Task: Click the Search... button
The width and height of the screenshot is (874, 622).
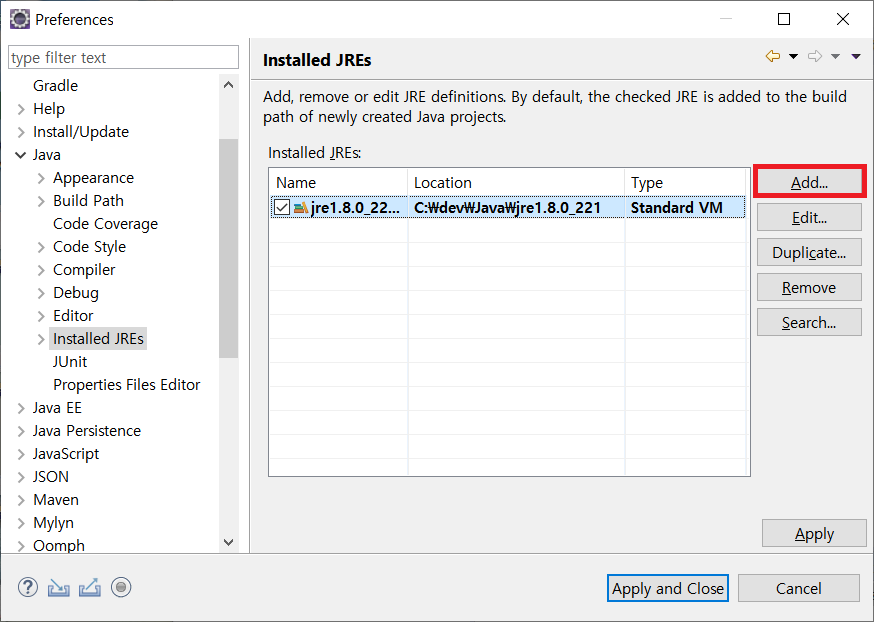Action: point(809,322)
